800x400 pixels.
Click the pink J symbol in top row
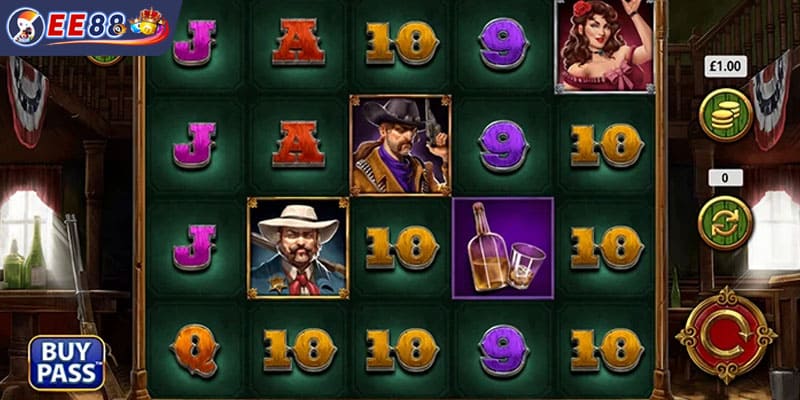pos(194,42)
